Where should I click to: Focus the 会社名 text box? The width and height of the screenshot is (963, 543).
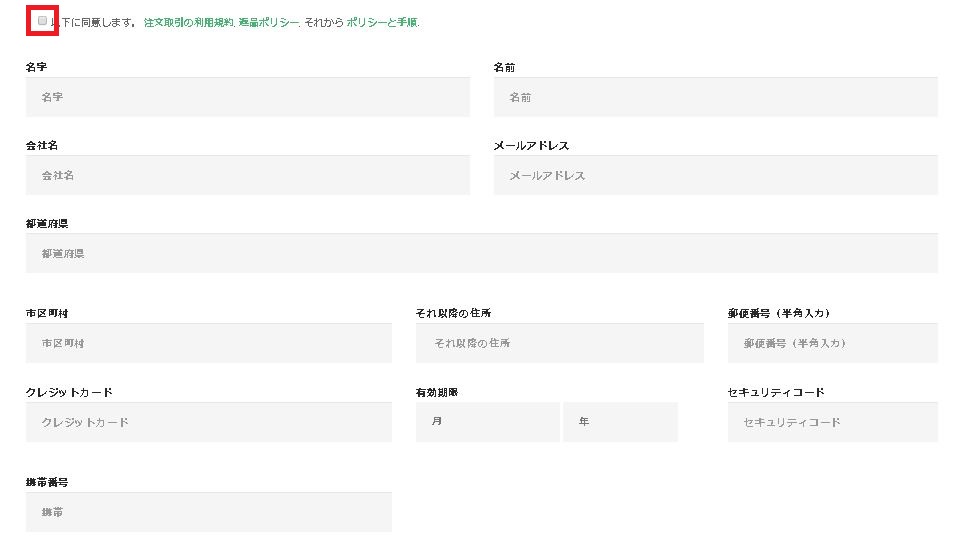[247, 176]
